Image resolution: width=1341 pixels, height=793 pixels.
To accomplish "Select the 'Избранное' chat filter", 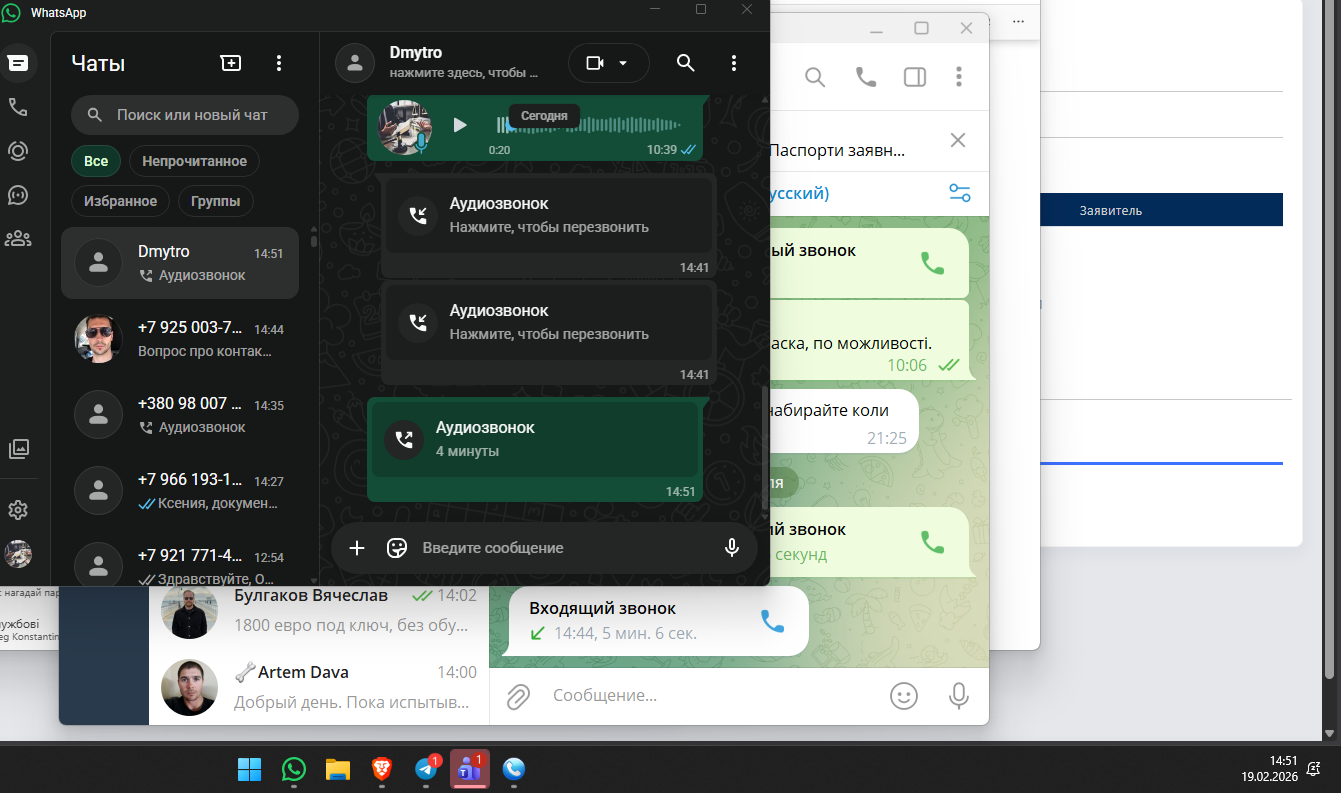I will [x=120, y=201].
